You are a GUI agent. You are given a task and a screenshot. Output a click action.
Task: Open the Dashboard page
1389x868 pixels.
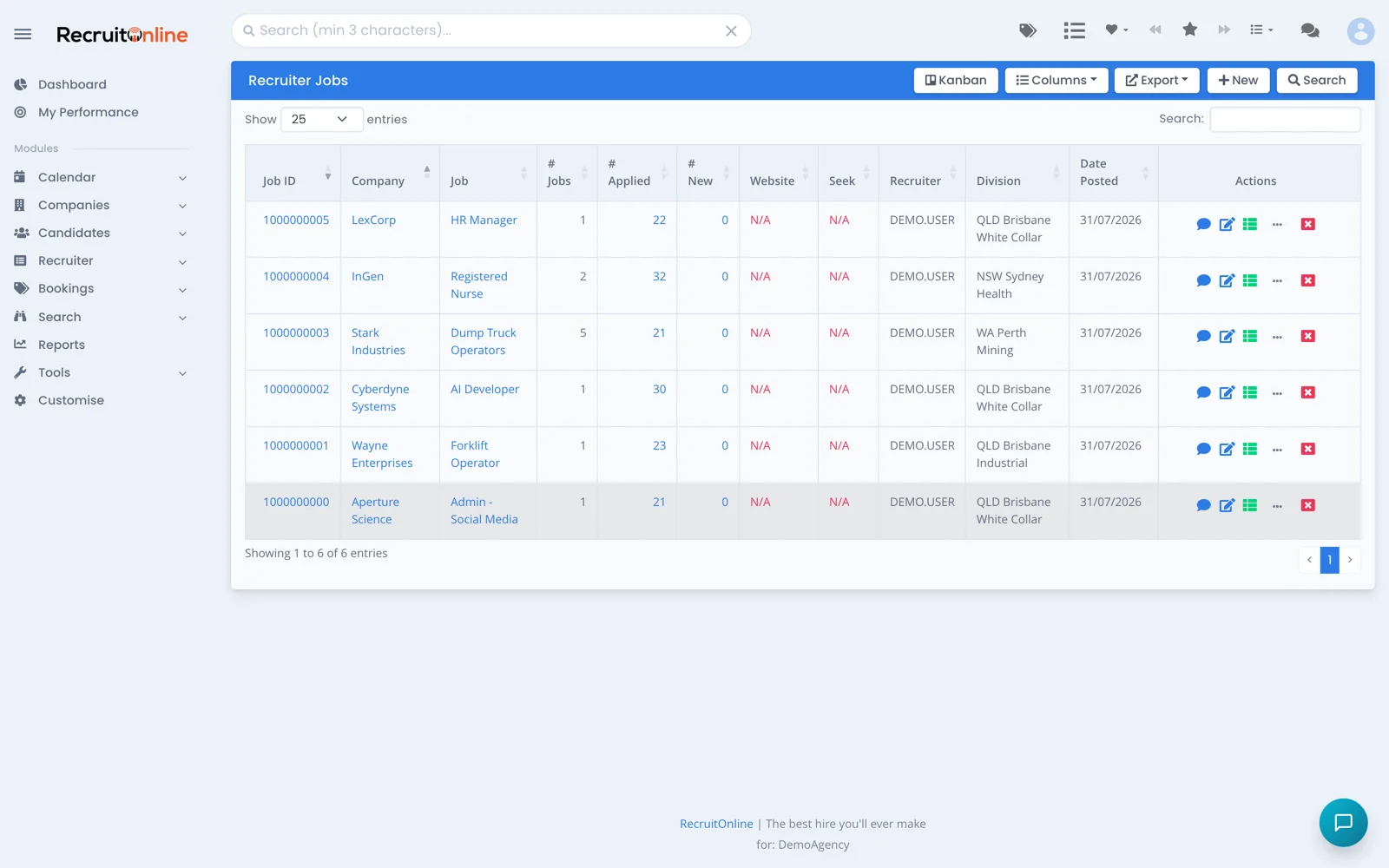point(72,84)
